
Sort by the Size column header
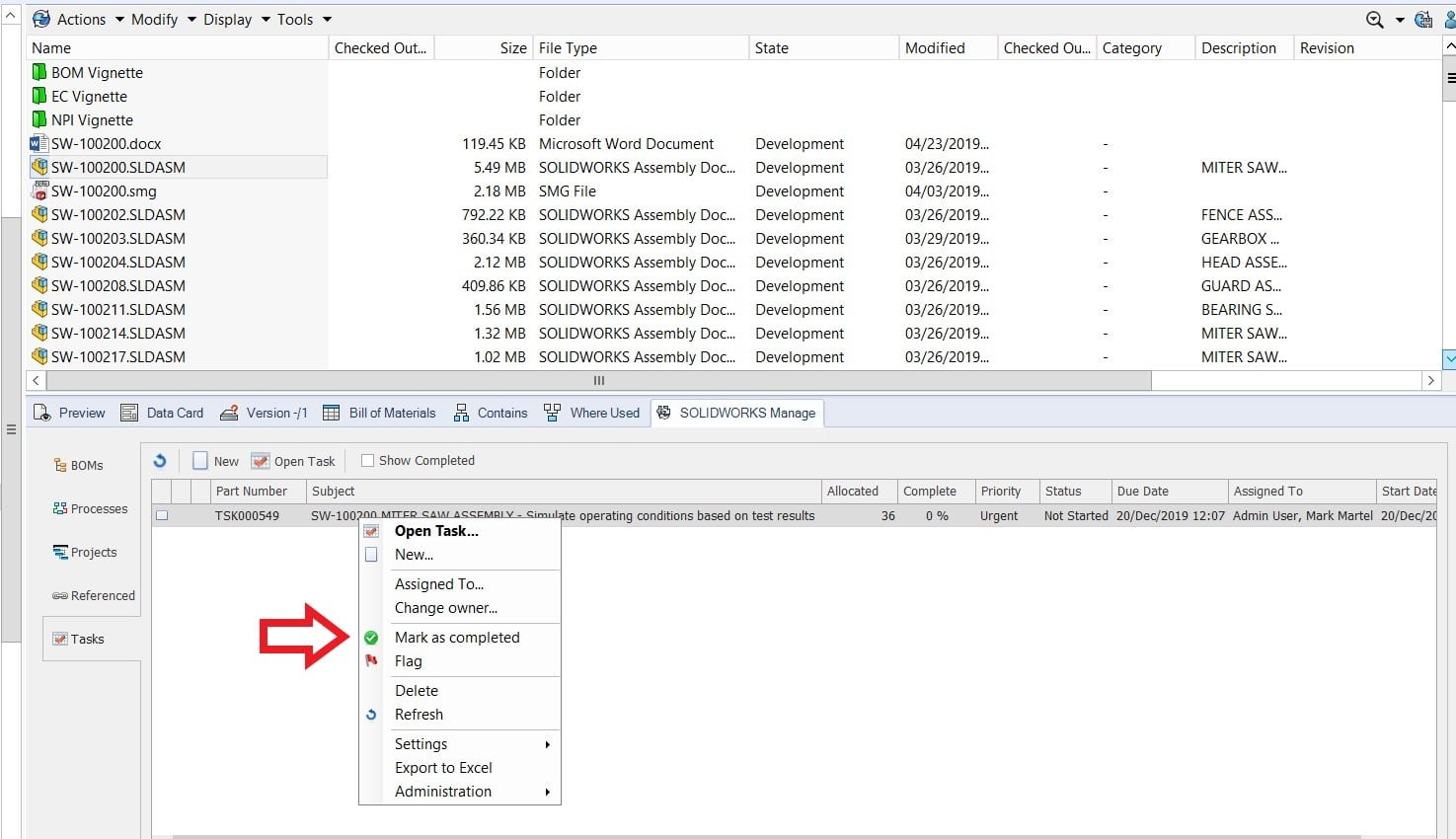coord(484,47)
